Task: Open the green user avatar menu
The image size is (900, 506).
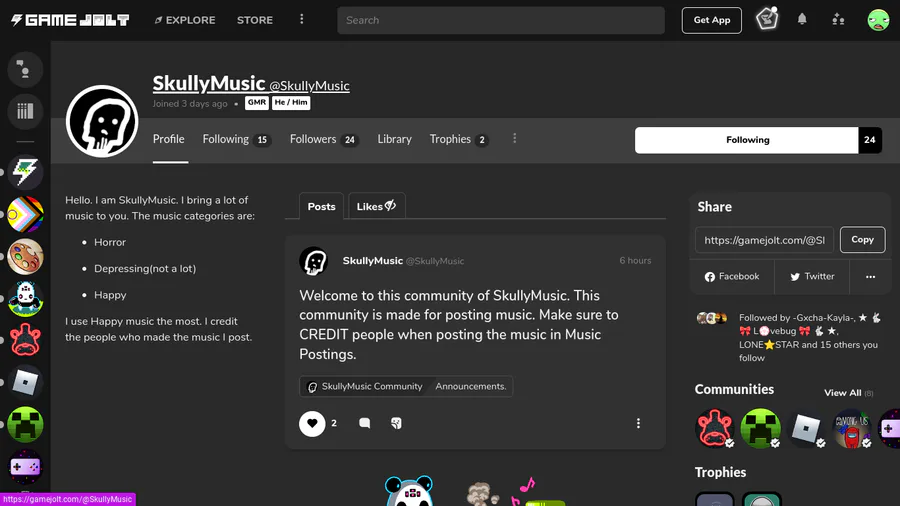Action: click(878, 20)
